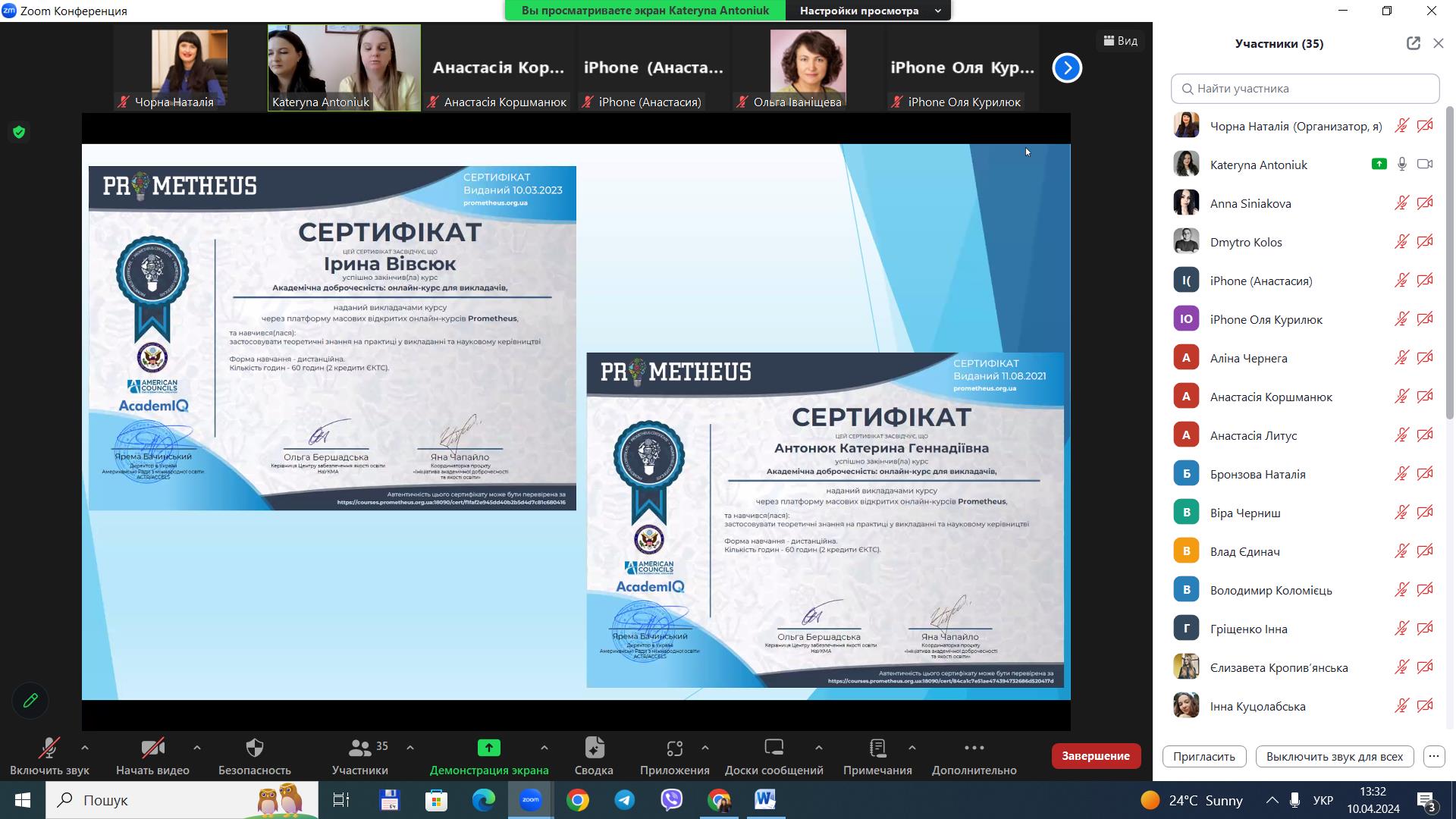Start video (Начать видео)

point(152,749)
